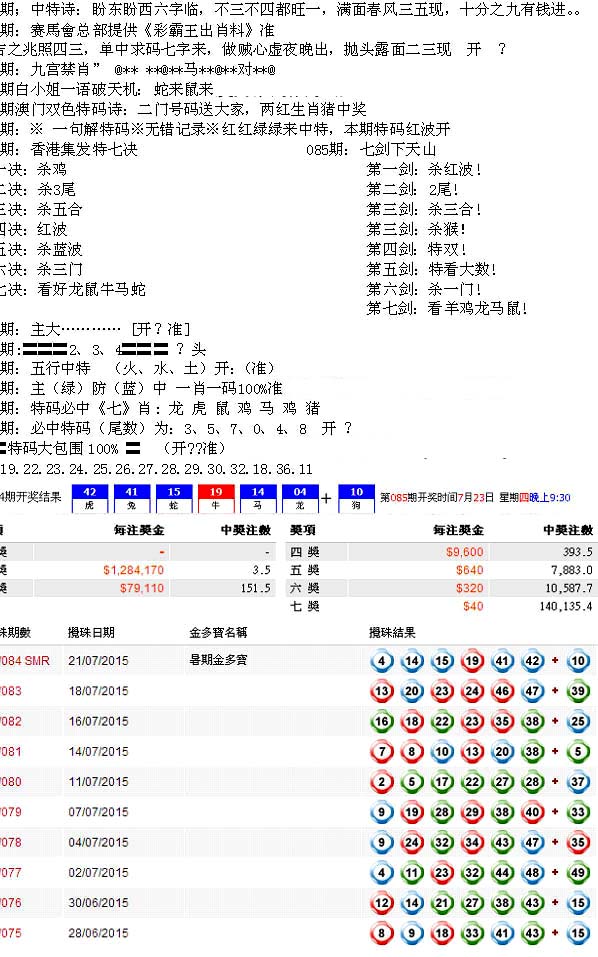The height and width of the screenshot is (957, 598).
Task: Open draw 084 SMR link
Action: point(25,660)
